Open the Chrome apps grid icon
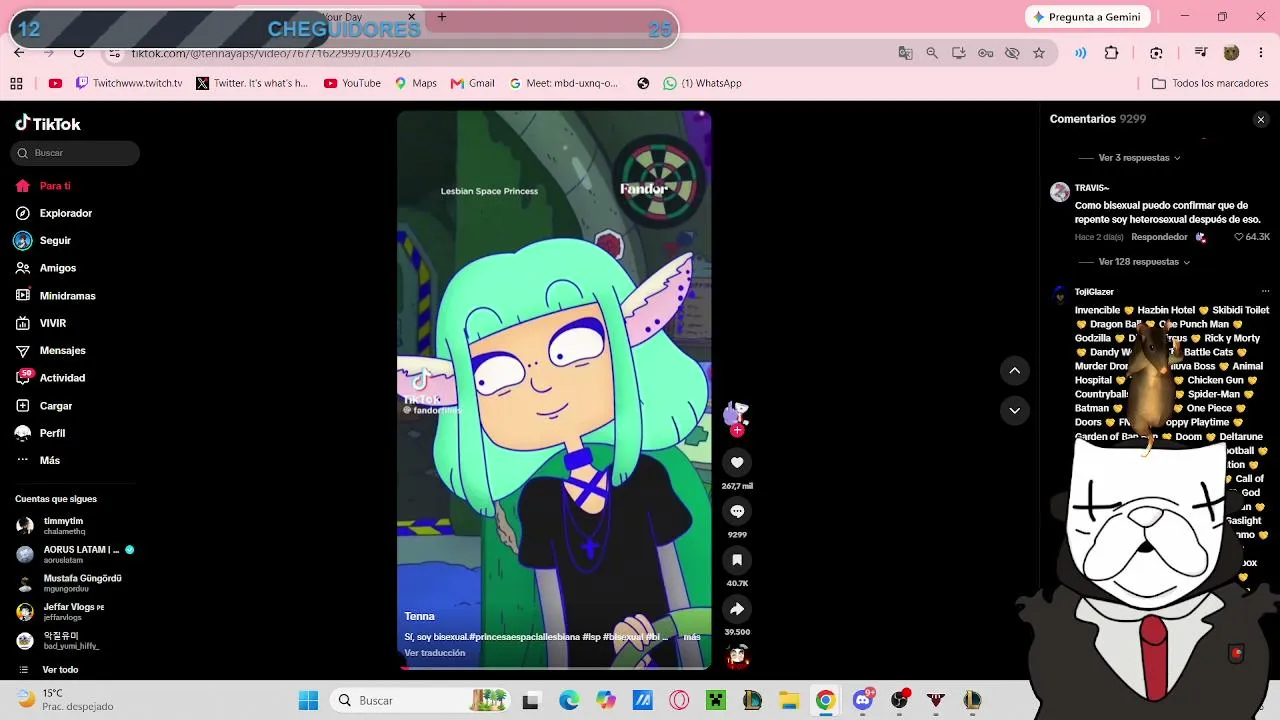Viewport: 1280px width, 720px height. (x=16, y=83)
